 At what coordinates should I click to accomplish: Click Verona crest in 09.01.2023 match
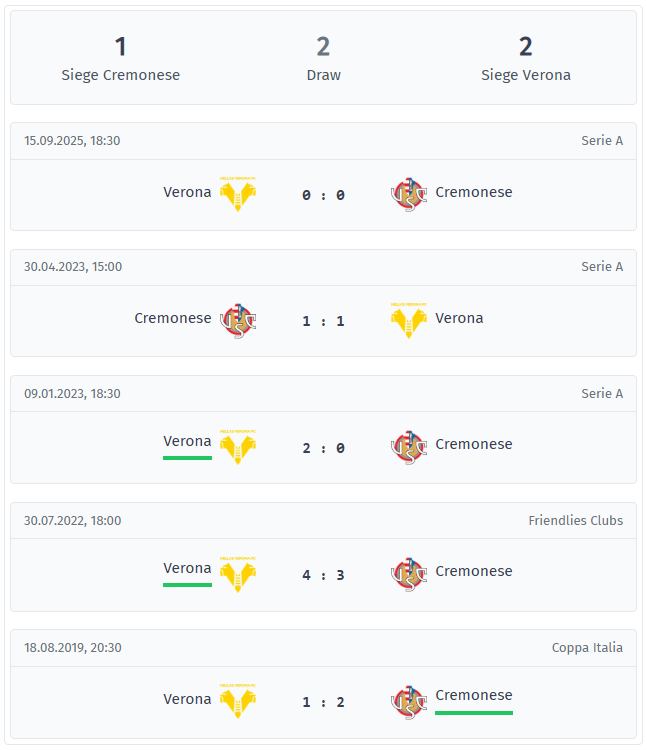[239, 446]
